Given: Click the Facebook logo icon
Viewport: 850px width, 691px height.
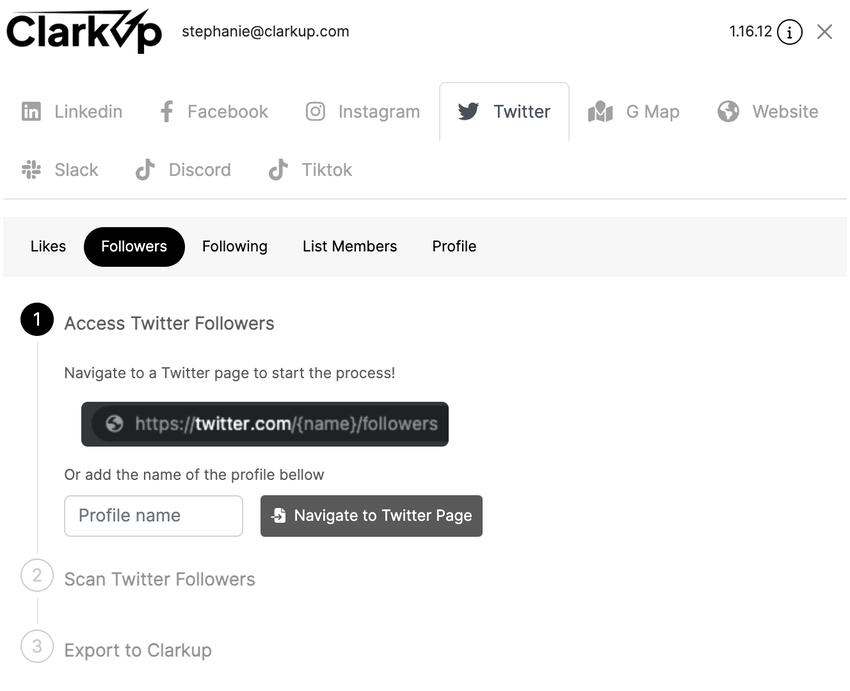Looking at the screenshot, I should (x=166, y=112).
